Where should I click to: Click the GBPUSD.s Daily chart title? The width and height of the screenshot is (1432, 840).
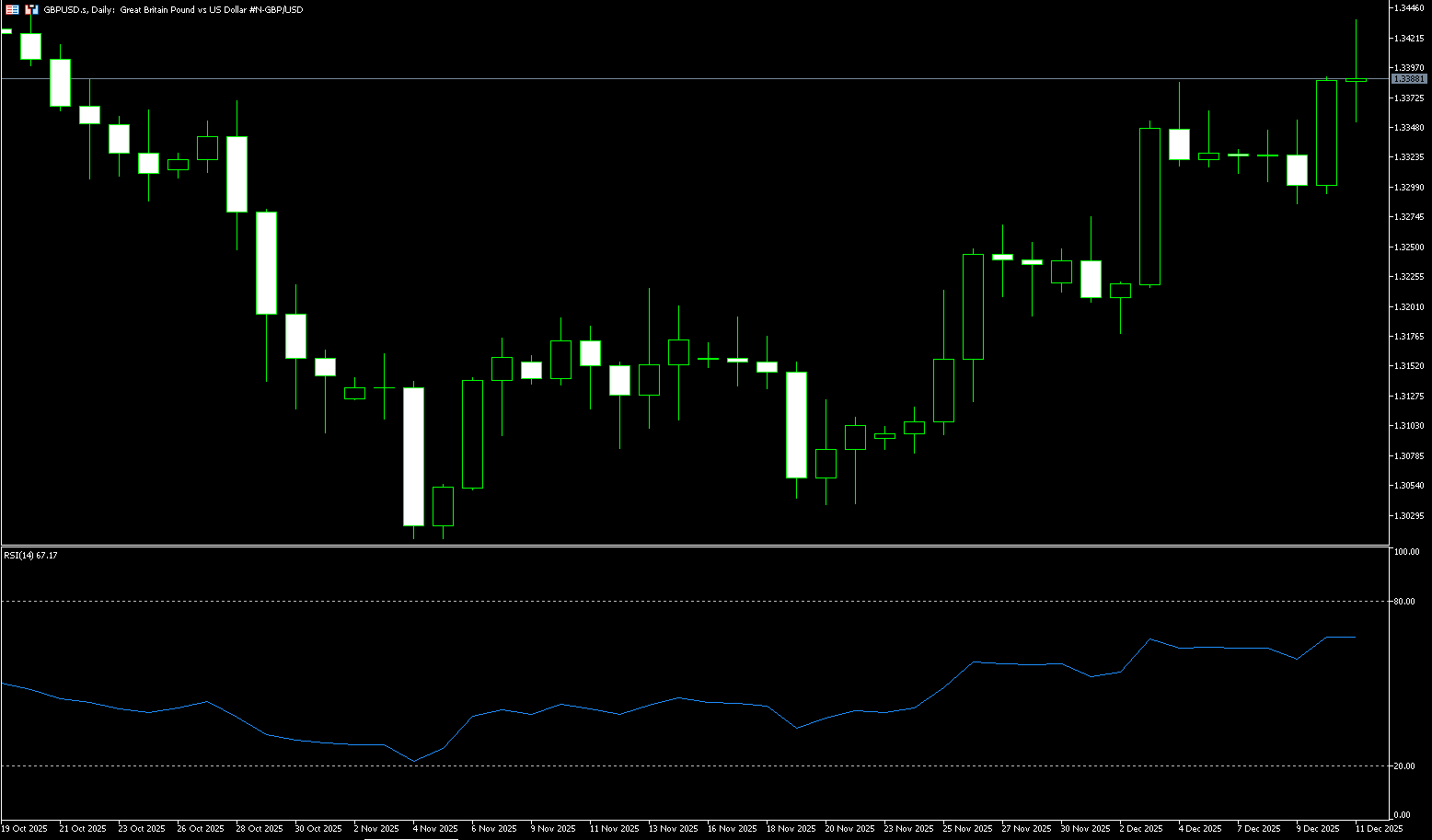pyautogui.click(x=173, y=9)
